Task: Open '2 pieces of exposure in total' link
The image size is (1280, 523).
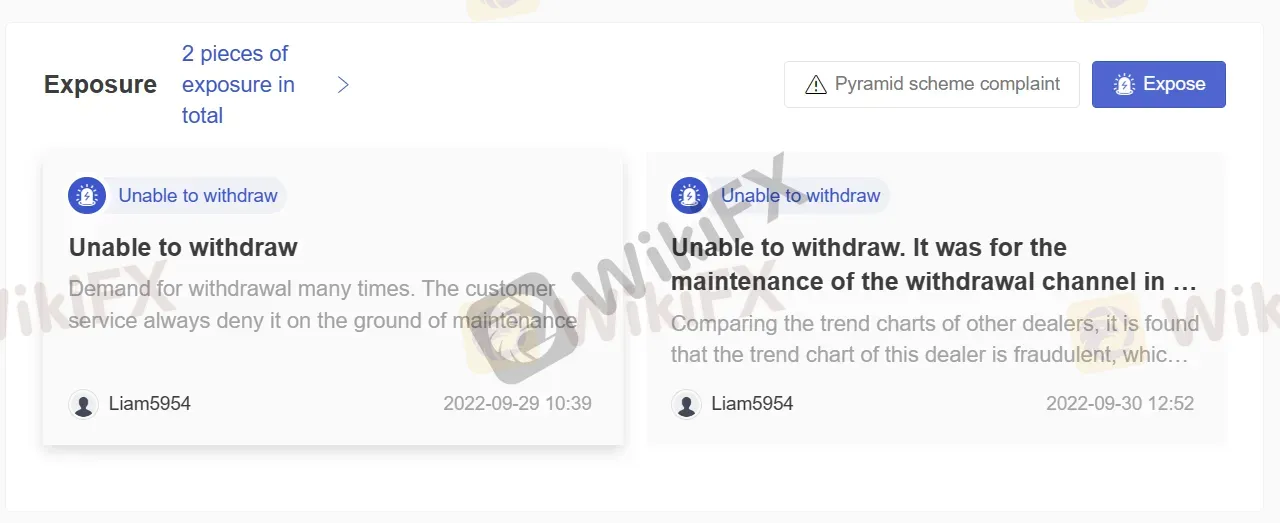Action: (238, 84)
